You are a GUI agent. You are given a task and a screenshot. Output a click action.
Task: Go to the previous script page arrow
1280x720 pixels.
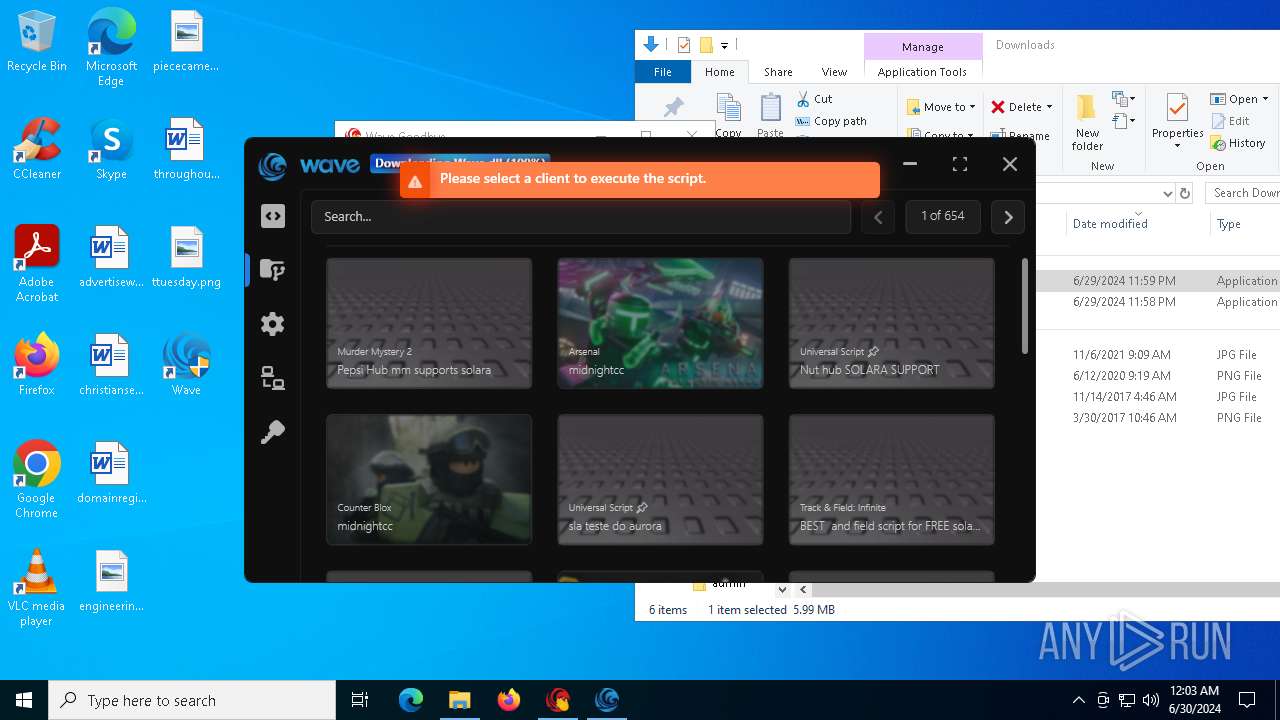click(878, 216)
